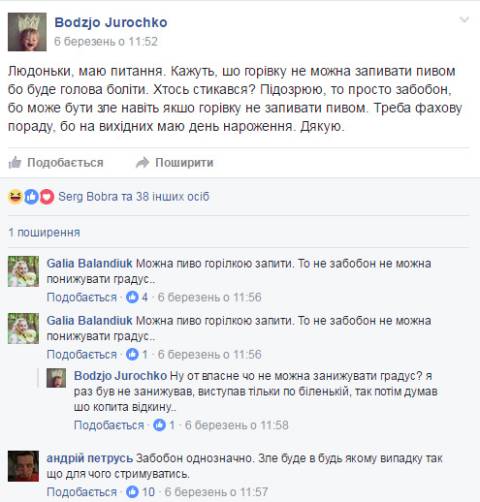Click thumbs-up icon beside Подобається

[x=15, y=163]
